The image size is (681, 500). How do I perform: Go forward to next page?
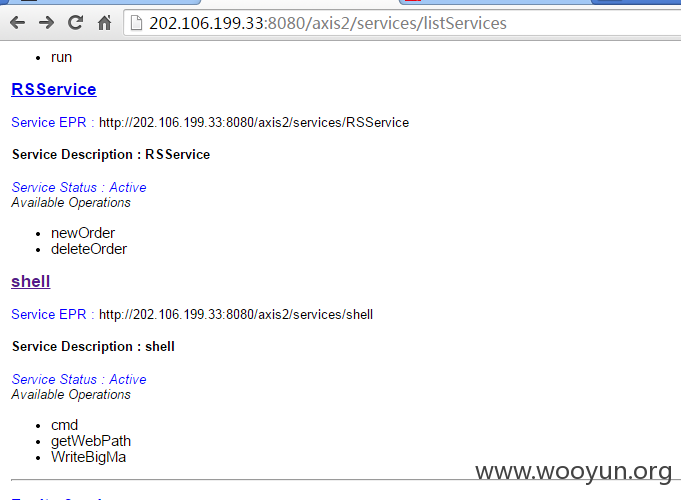click(46, 23)
